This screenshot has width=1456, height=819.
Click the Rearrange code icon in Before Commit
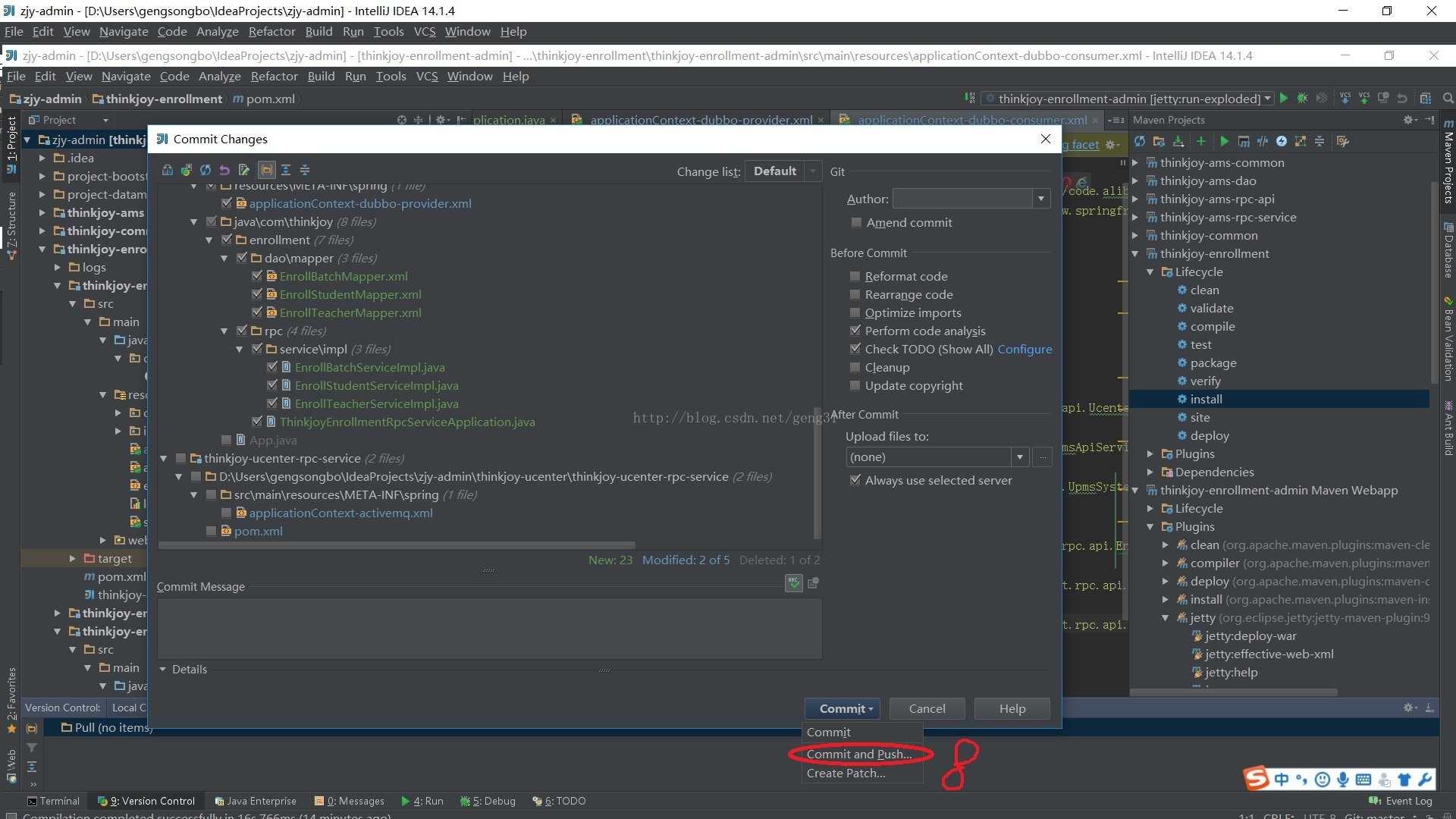[x=854, y=294]
